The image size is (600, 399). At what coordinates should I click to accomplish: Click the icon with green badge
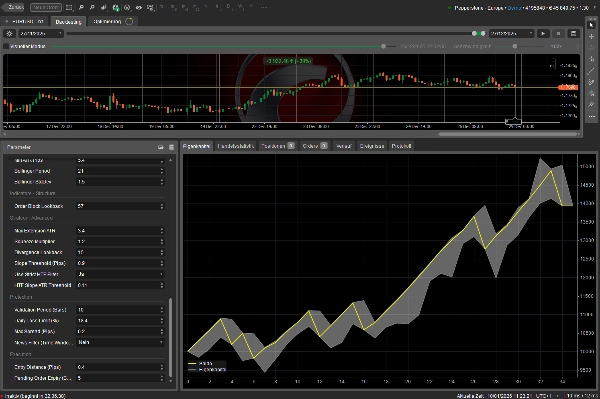tap(116, 7)
